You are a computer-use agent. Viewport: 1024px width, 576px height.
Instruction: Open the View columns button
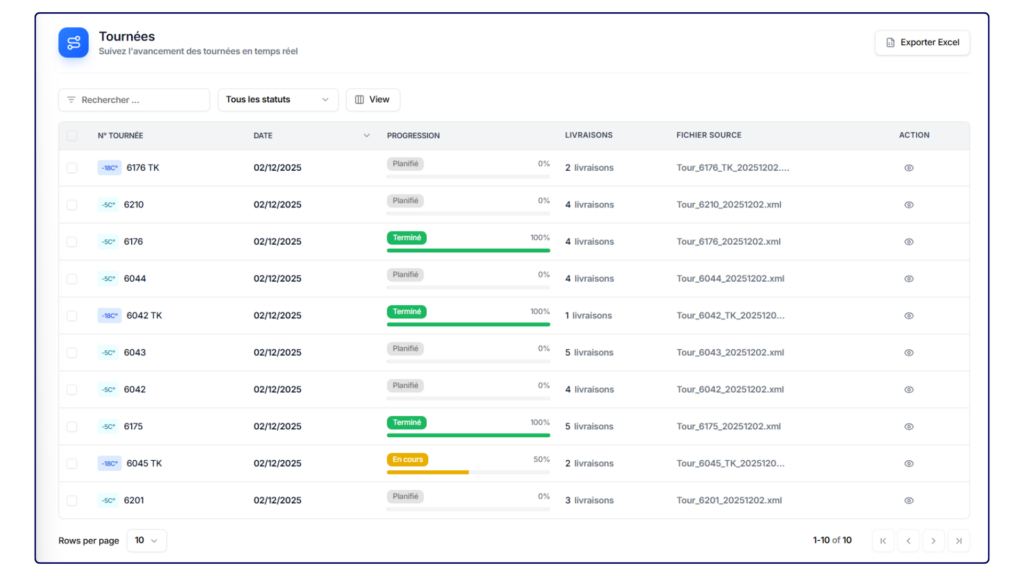tap(373, 100)
